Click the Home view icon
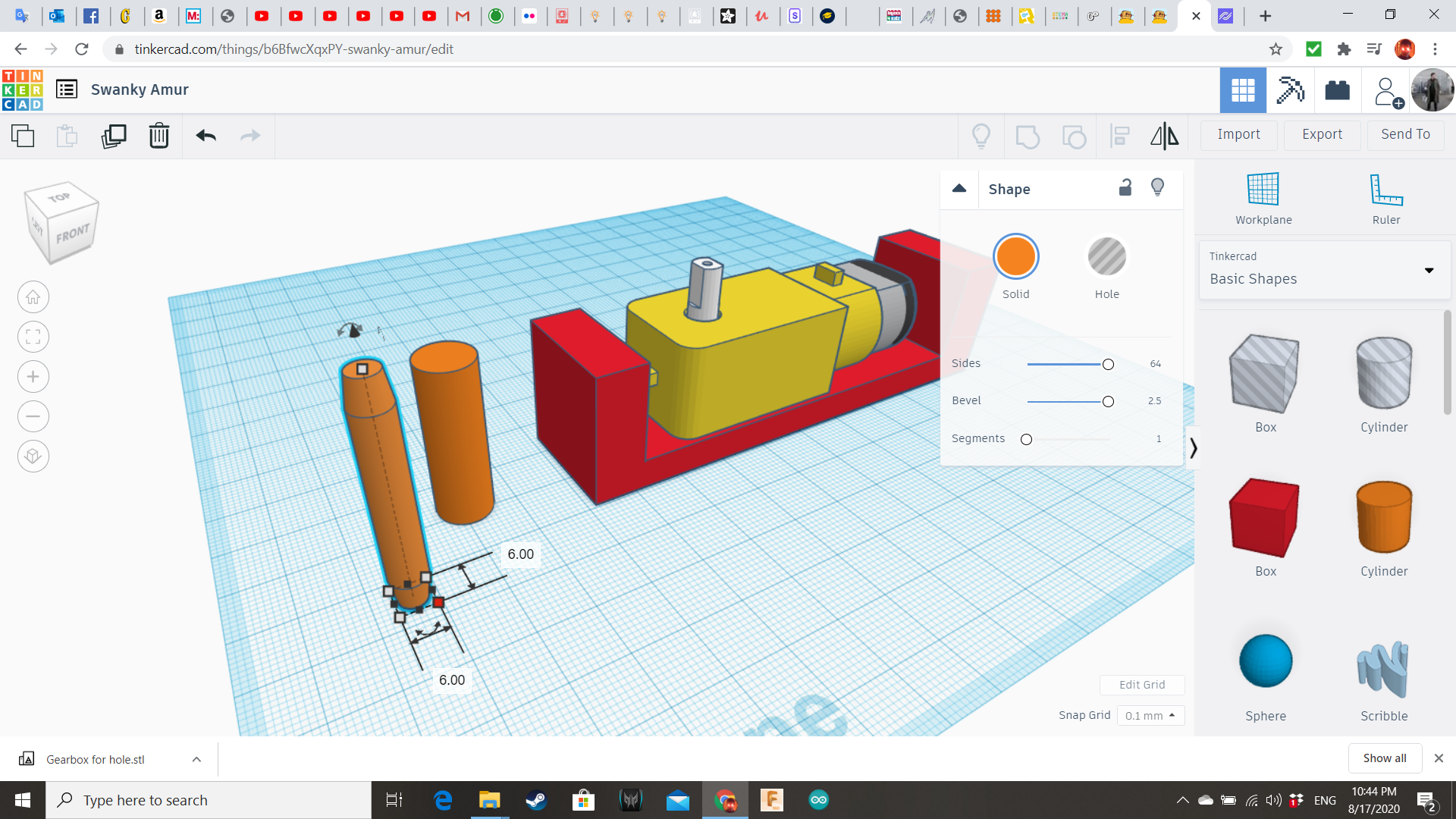The image size is (1456, 819). [33, 297]
